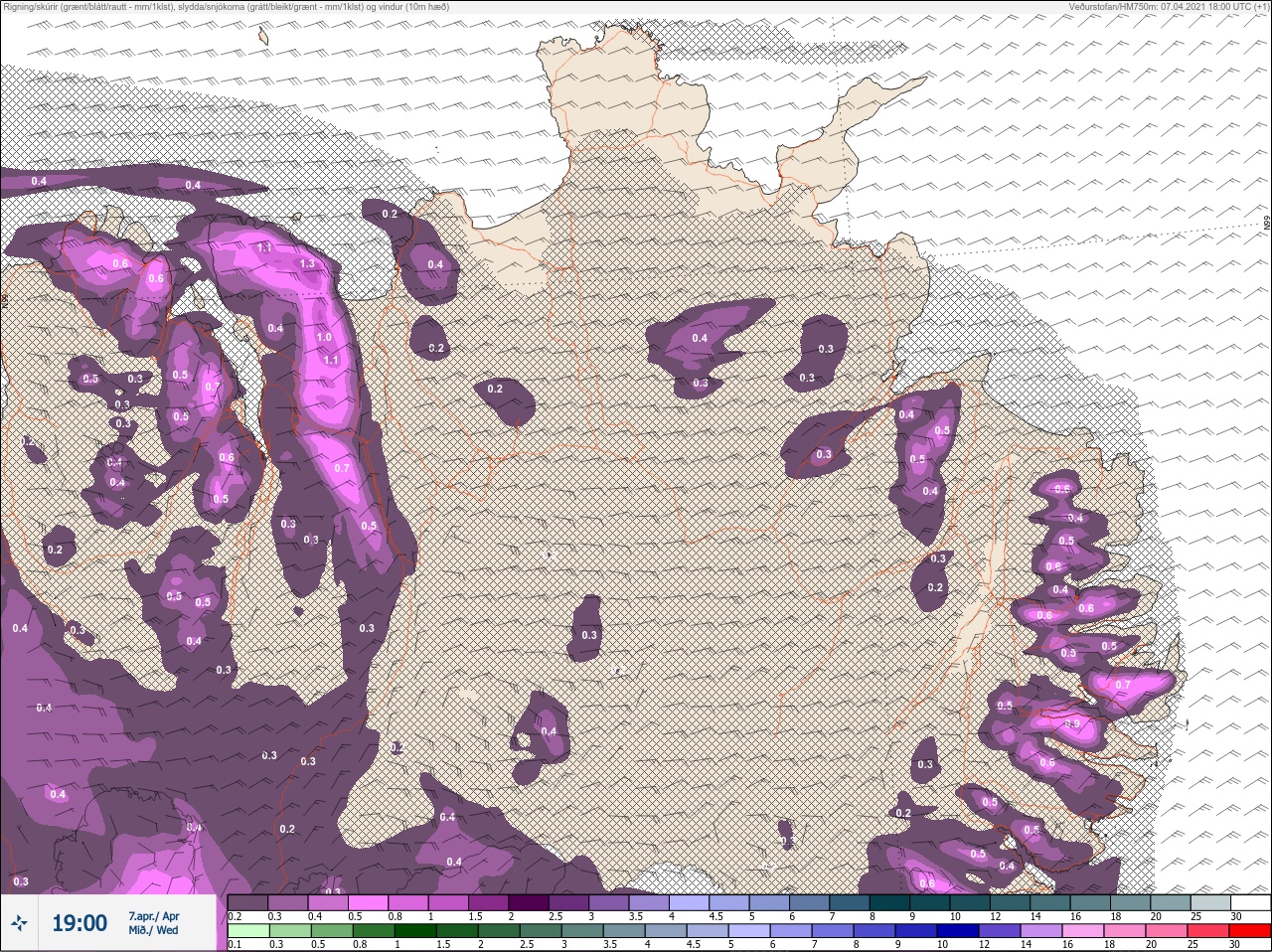Click the 19:00 forecast time display

(79, 923)
